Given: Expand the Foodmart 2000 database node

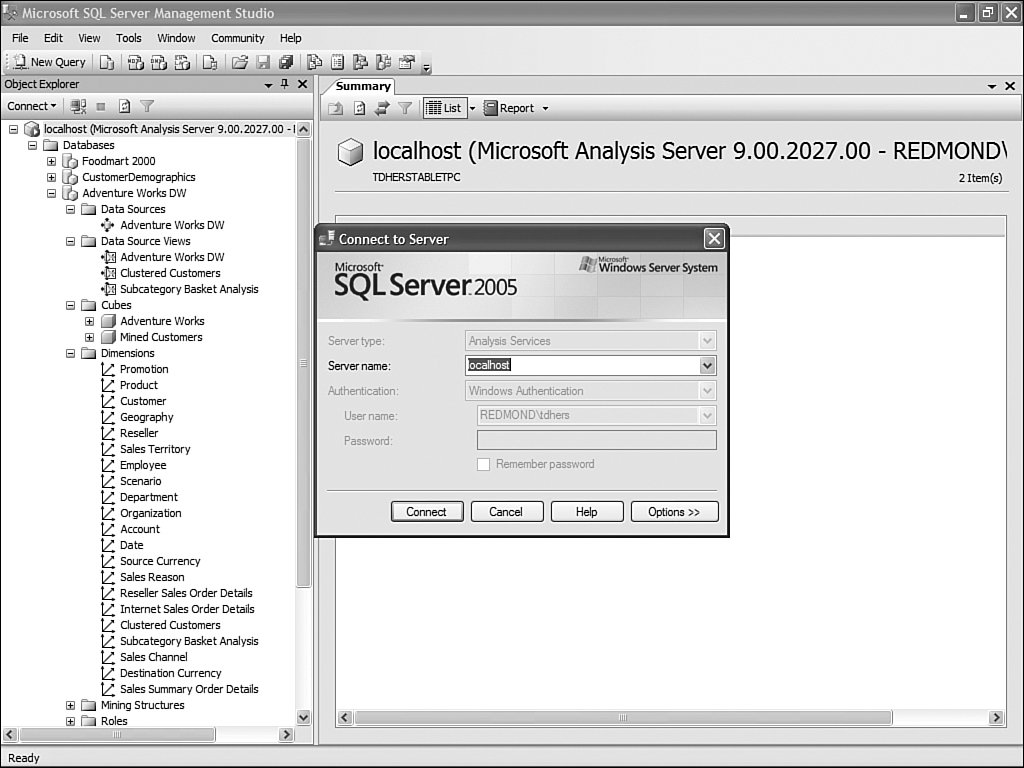Looking at the screenshot, I should click(52, 161).
